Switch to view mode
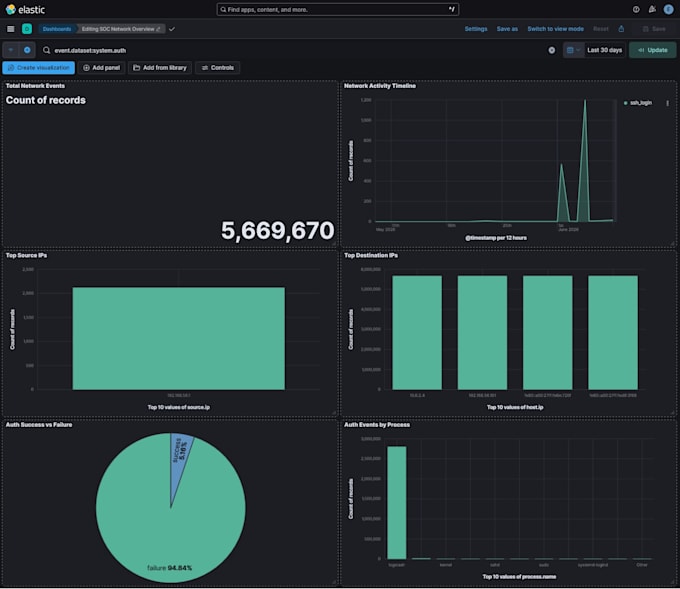The image size is (680, 589). [x=555, y=29]
